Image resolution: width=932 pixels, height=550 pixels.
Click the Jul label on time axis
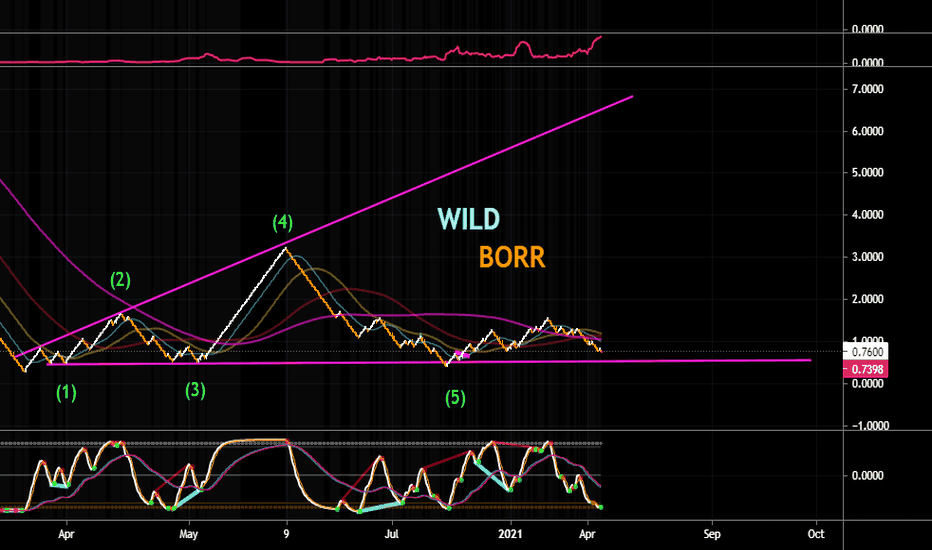click(391, 534)
